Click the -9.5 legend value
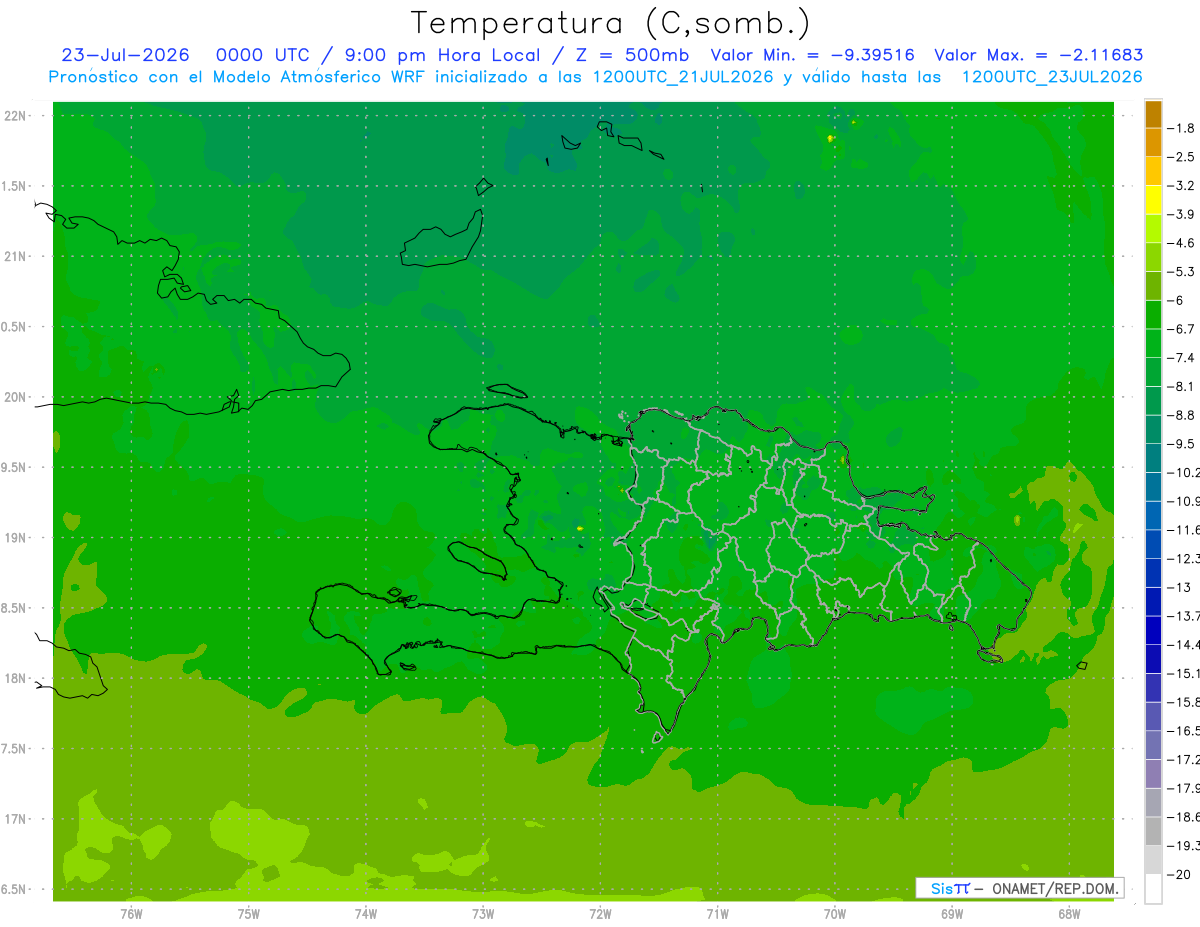Viewport: 1200px width, 927px height. [1182, 444]
